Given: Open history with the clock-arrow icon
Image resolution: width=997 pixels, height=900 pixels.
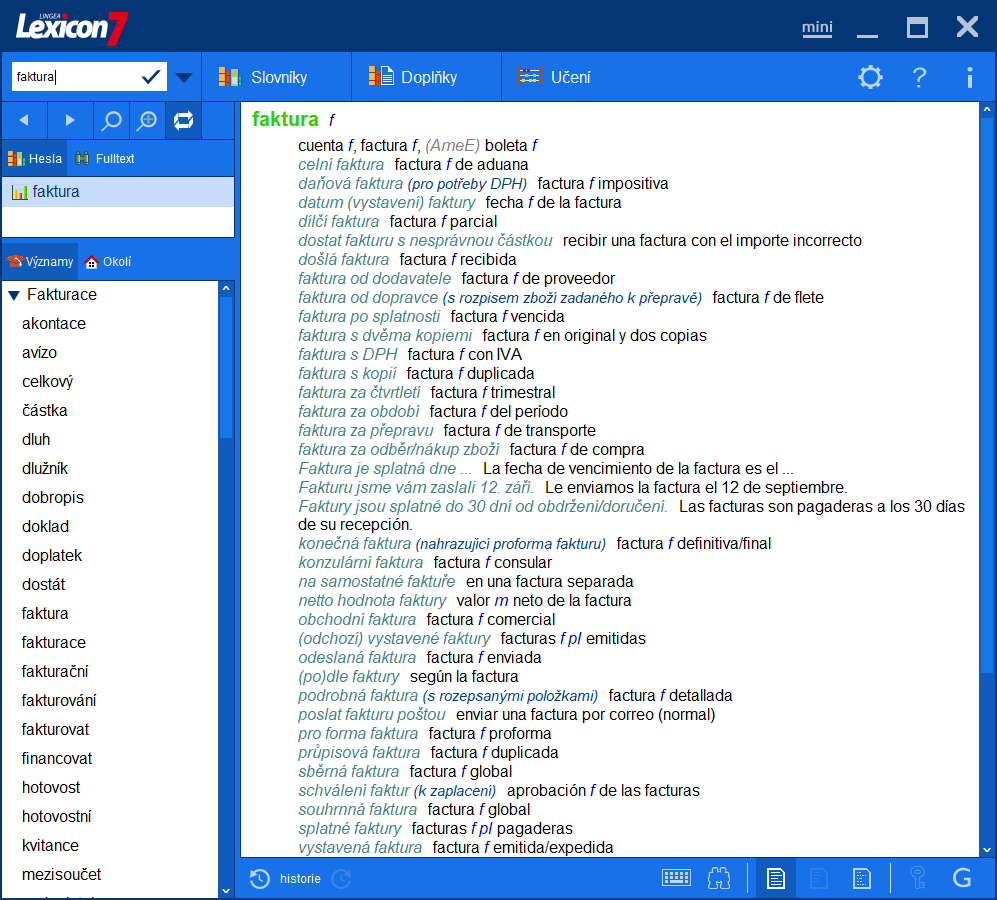Looking at the screenshot, I should tap(259, 878).
